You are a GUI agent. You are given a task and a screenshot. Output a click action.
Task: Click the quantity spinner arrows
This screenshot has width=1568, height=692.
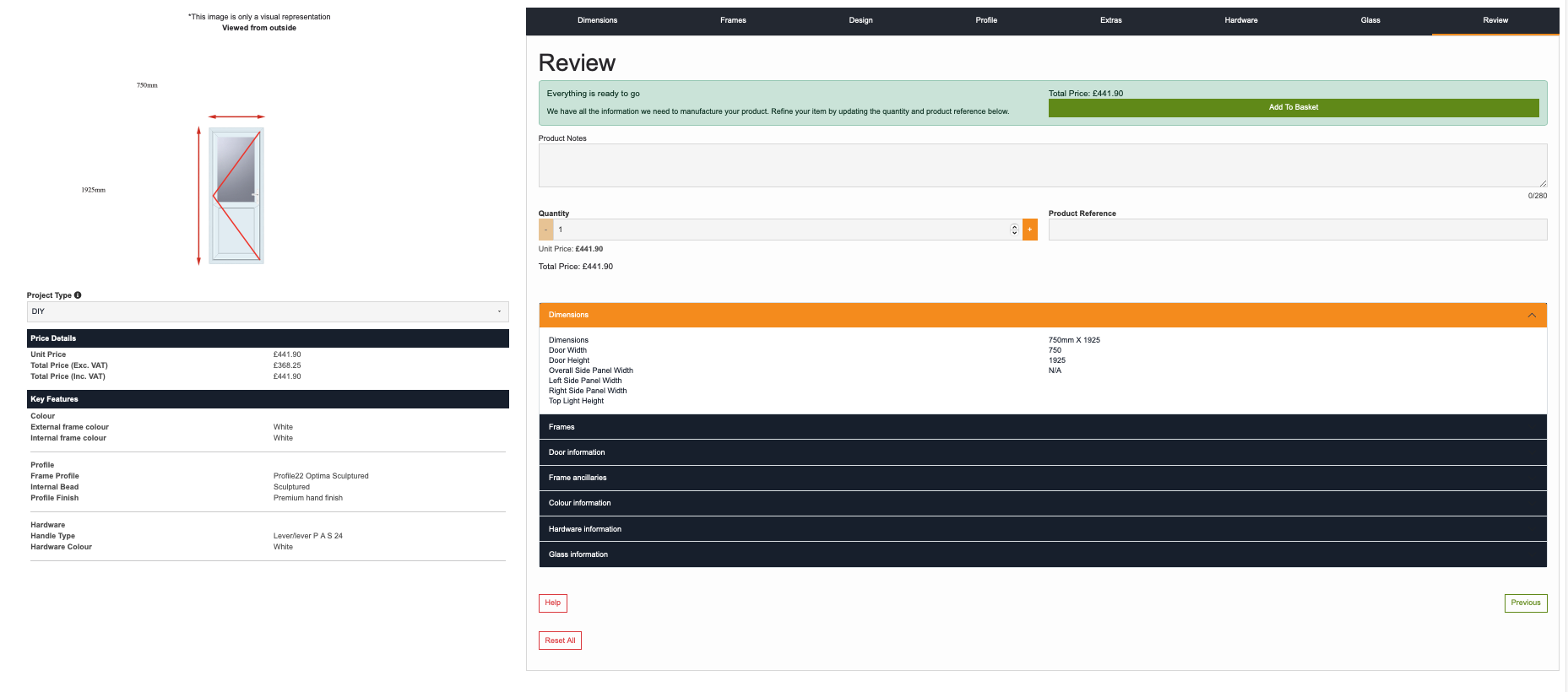(x=1014, y=230)
